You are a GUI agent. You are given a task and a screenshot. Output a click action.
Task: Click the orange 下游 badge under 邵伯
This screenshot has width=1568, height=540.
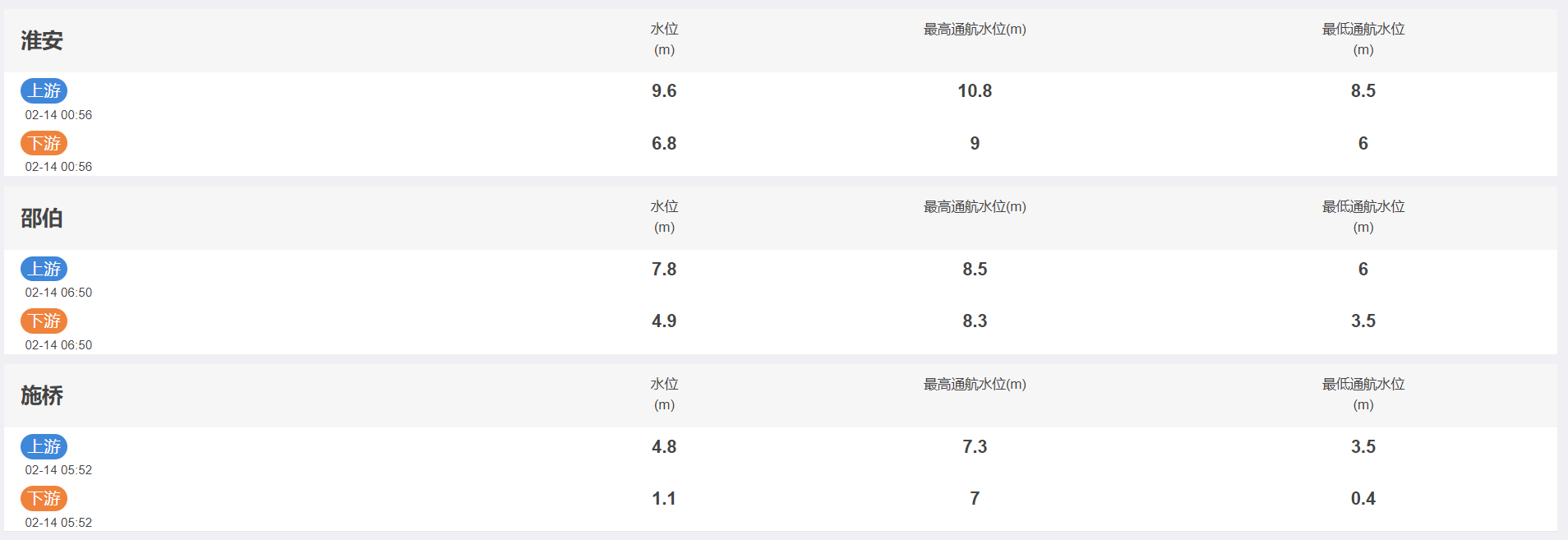click(44, 321)
